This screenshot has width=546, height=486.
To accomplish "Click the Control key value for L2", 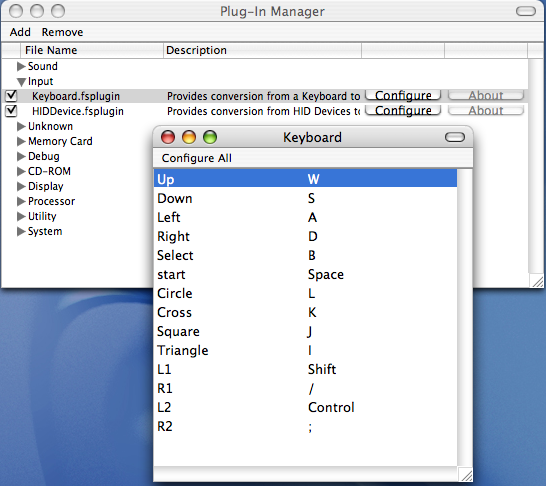I will coord(331,407).
